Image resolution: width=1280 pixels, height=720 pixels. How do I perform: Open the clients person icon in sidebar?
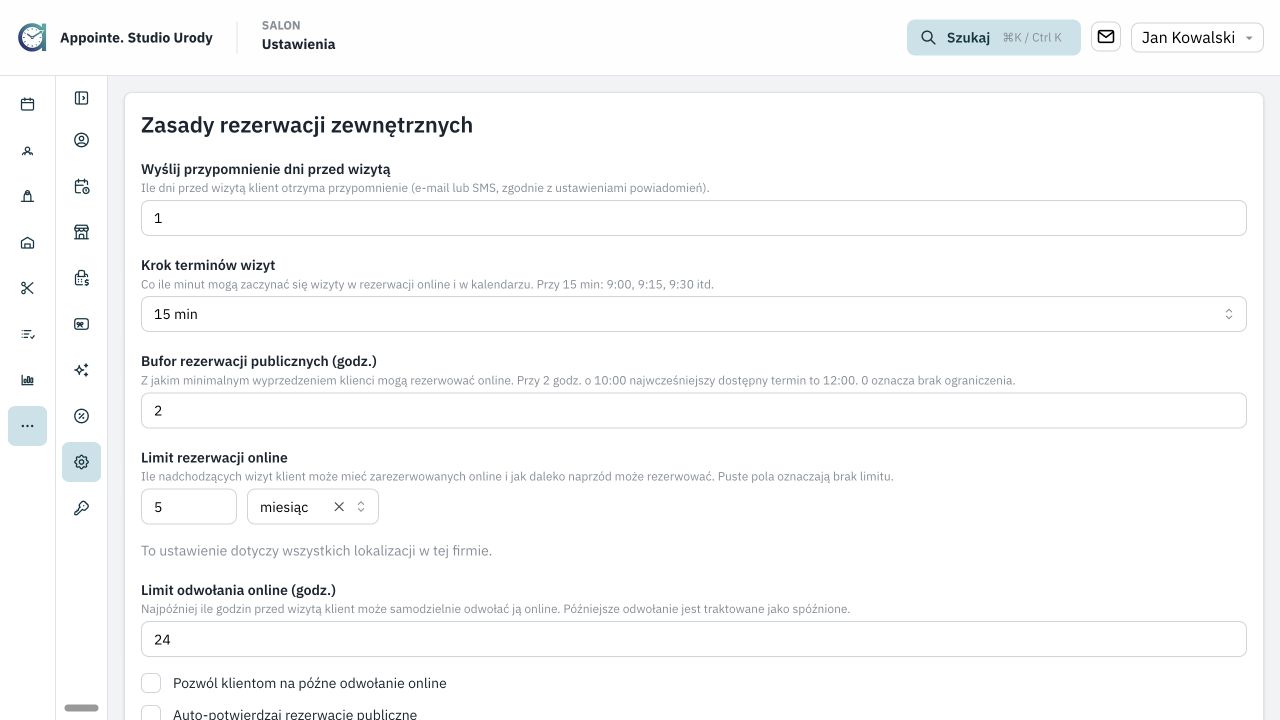click(27, 150)
